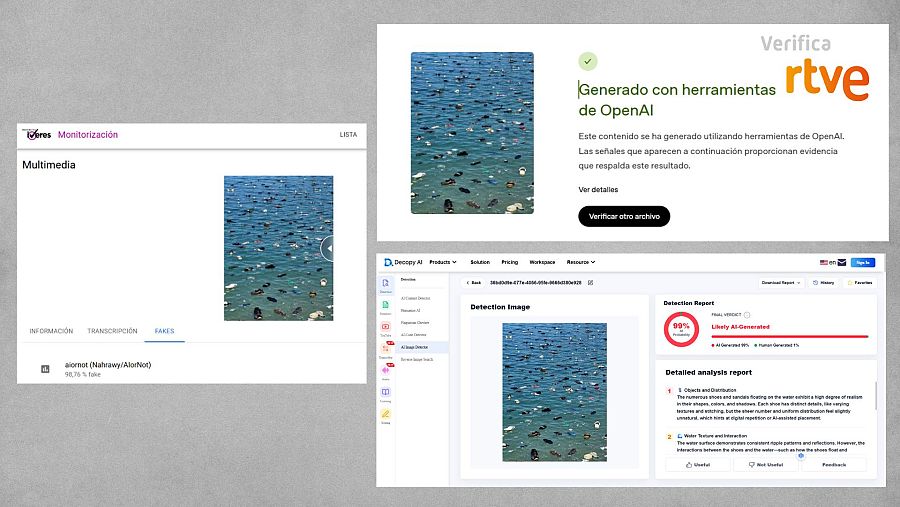
Task: Click the Not Useful thumbs-down button
Action: [766, 465]
